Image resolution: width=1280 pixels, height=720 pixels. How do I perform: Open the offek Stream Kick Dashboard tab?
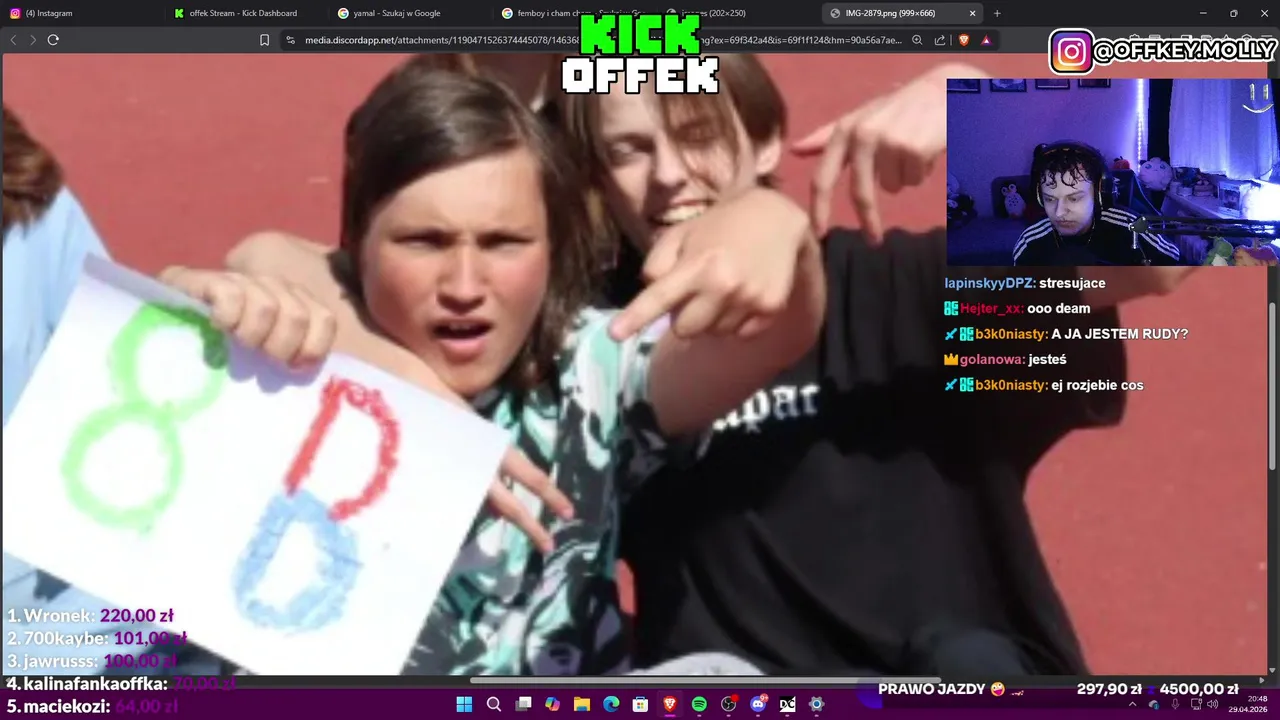coord(245,13)
